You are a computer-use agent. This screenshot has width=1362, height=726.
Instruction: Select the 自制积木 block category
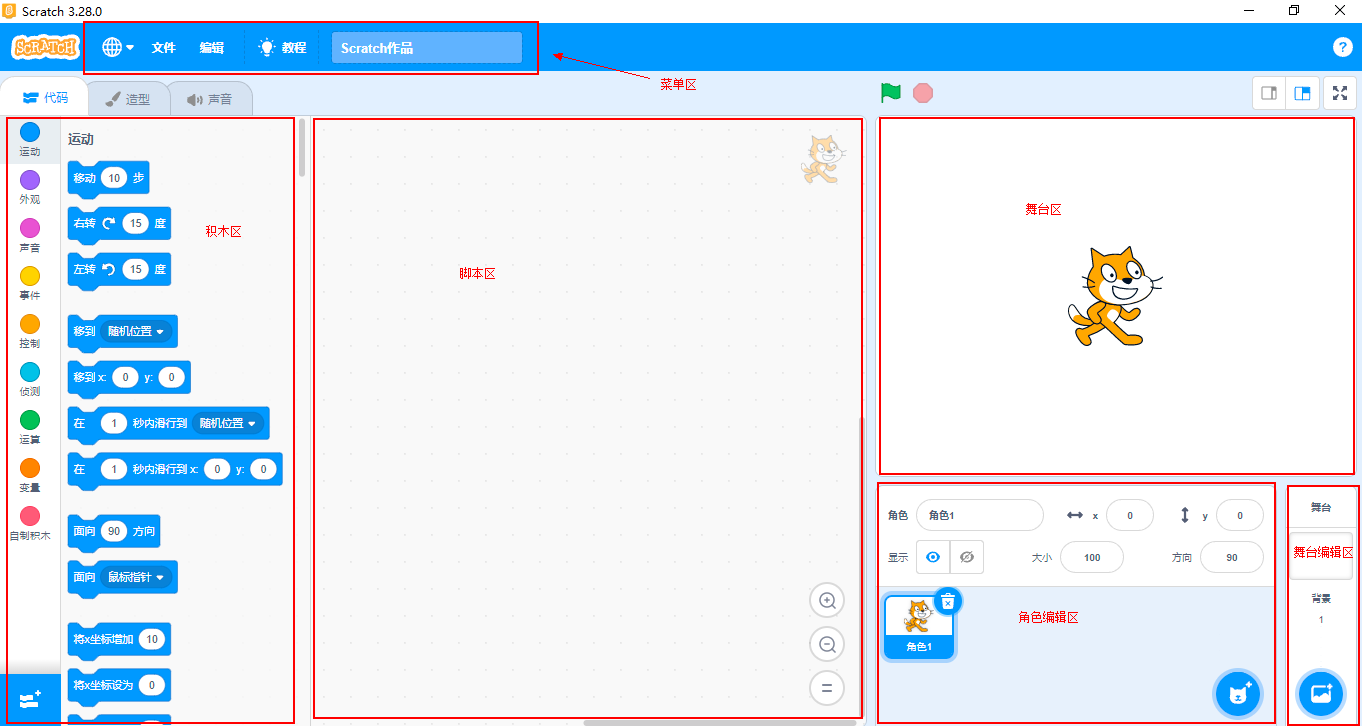[30, 523]
